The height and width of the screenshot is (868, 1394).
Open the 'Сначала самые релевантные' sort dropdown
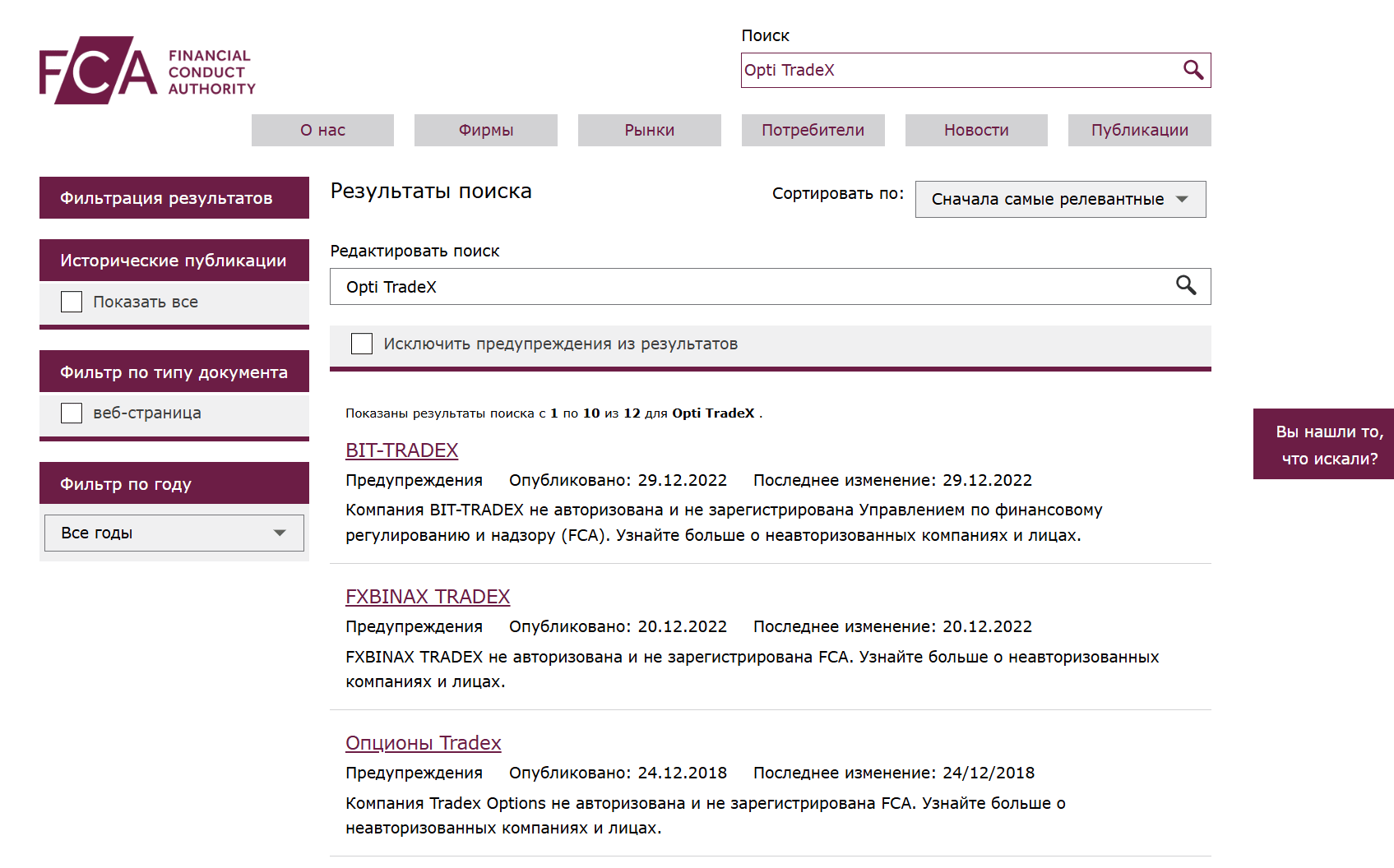(x=1059, y=199)
